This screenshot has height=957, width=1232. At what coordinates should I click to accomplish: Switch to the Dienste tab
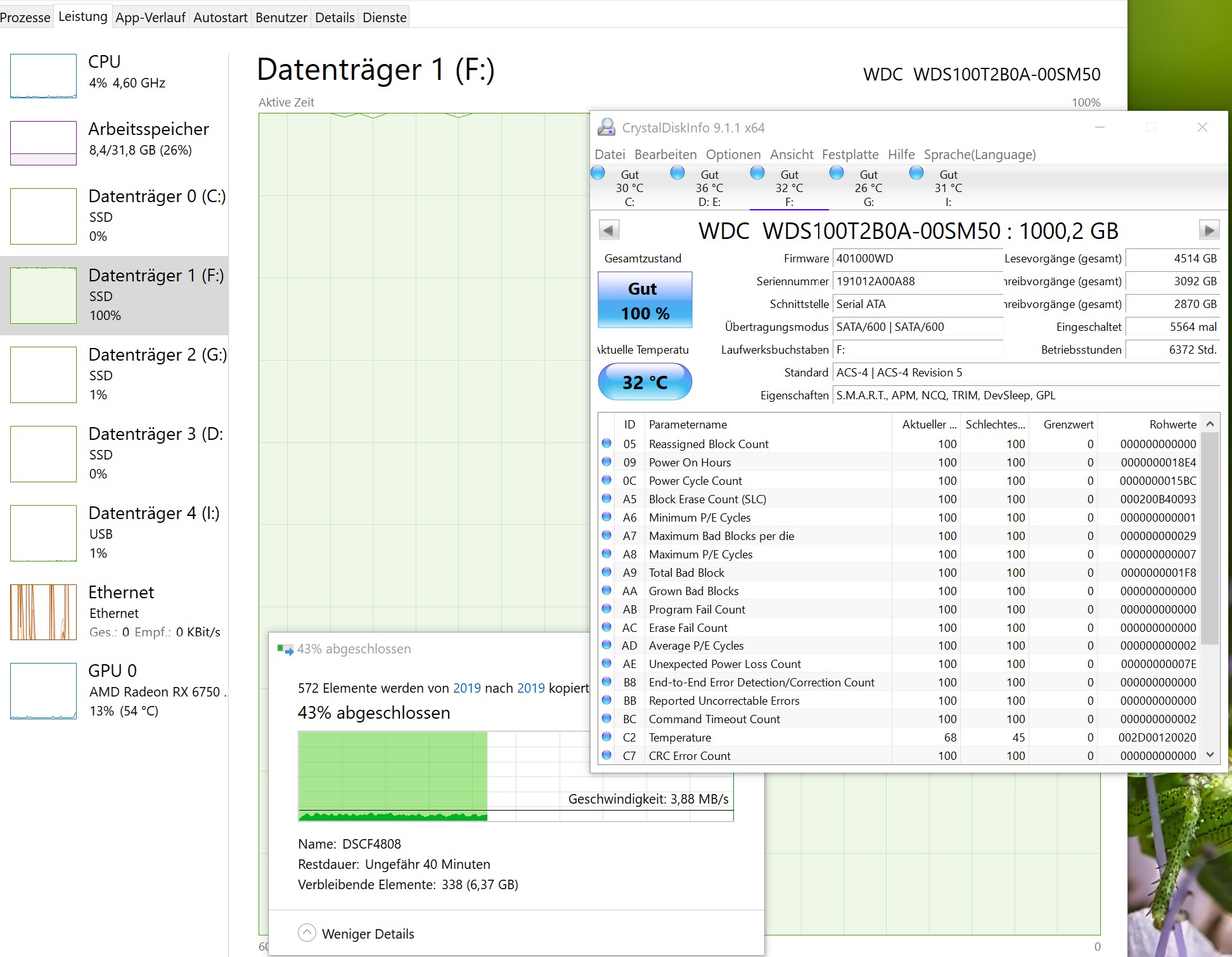tap(384, 17)
